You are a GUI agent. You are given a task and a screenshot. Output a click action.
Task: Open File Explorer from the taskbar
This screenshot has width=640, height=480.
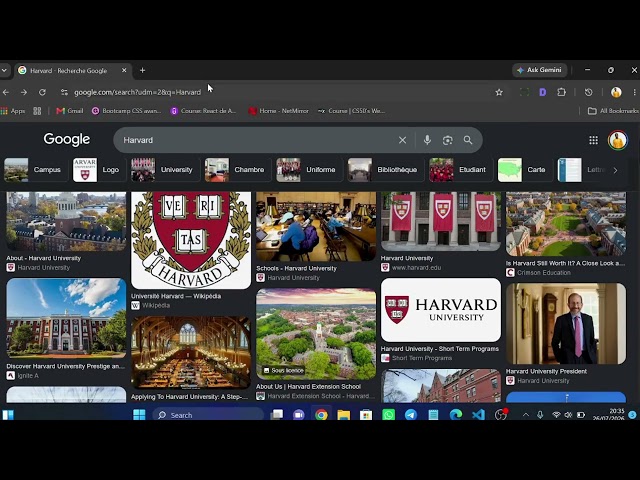coord(344,415)
